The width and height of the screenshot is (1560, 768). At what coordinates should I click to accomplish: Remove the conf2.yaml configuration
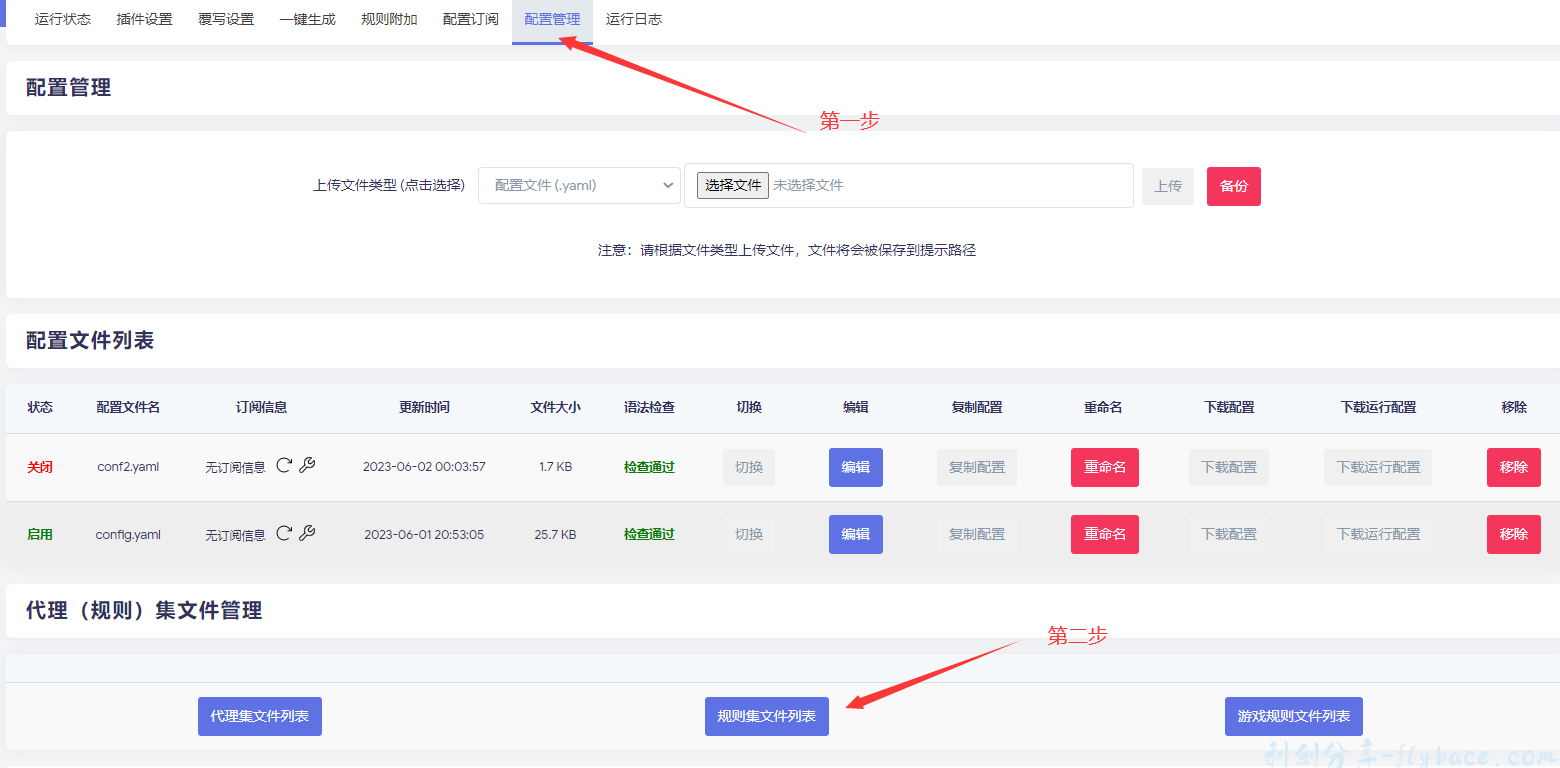tap(1513, 467)
